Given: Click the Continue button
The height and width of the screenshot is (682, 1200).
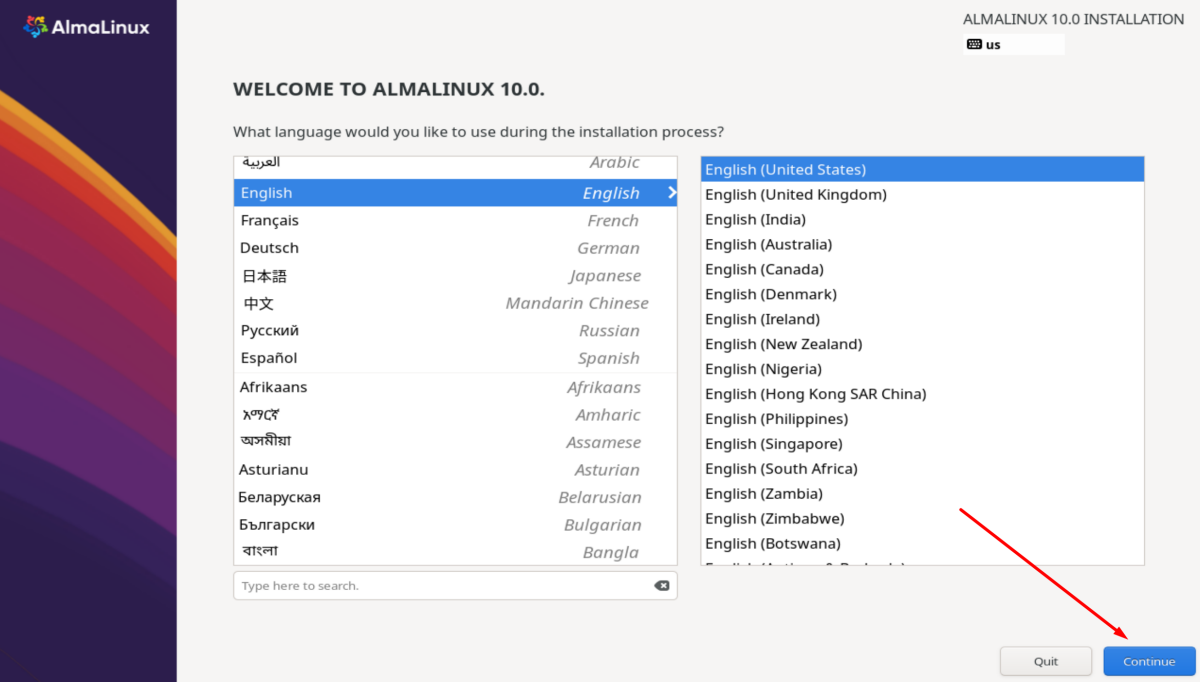Looking at the screenshot, I should click(1149, 661).
